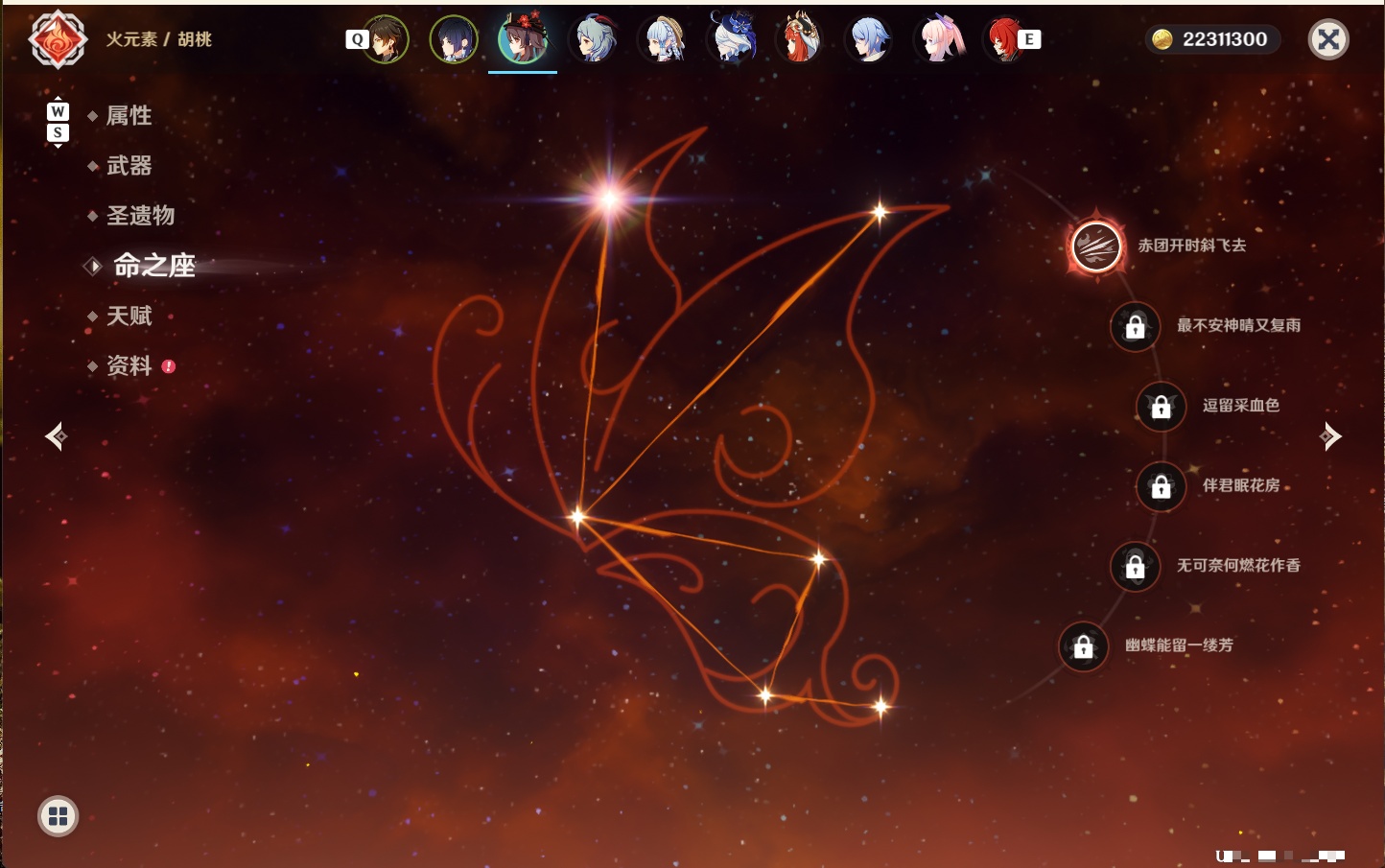Choose the Furina portrait with blue top hat
Viewport: 1385px width, 868px height.
pyautogui.click(x=731, y=39)
